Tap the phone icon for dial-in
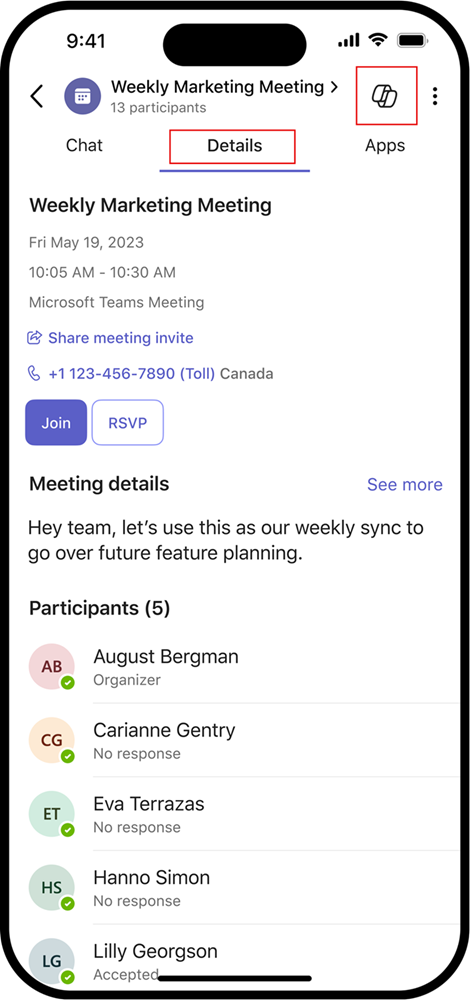Screen dimensions: 471x1000 pos(34,373)
